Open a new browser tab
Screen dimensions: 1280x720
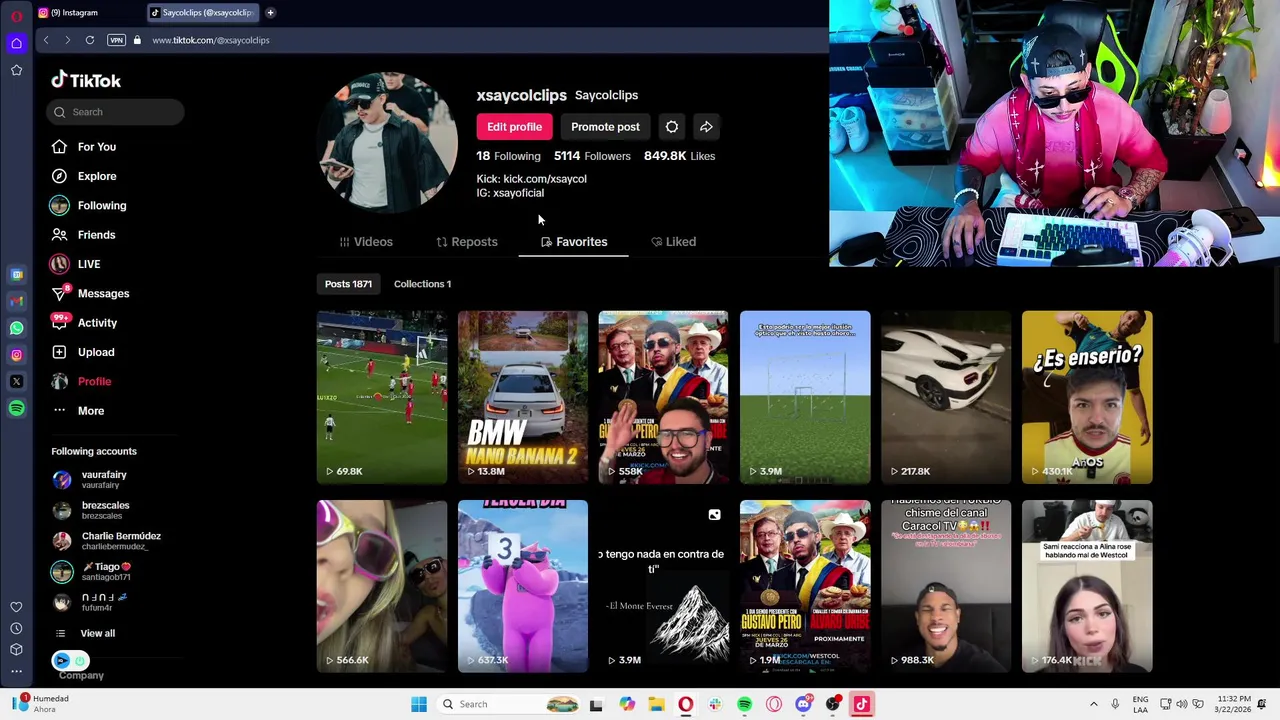[270, 13]
